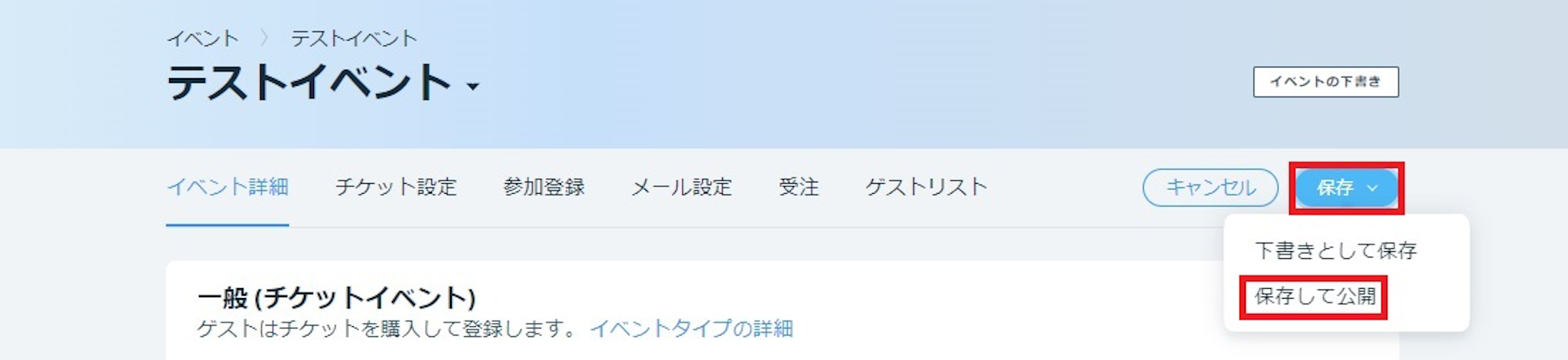Screen dimensions: 1568x360
Task: Click the キャンセル button
Action: click(x=1210, y=188)
